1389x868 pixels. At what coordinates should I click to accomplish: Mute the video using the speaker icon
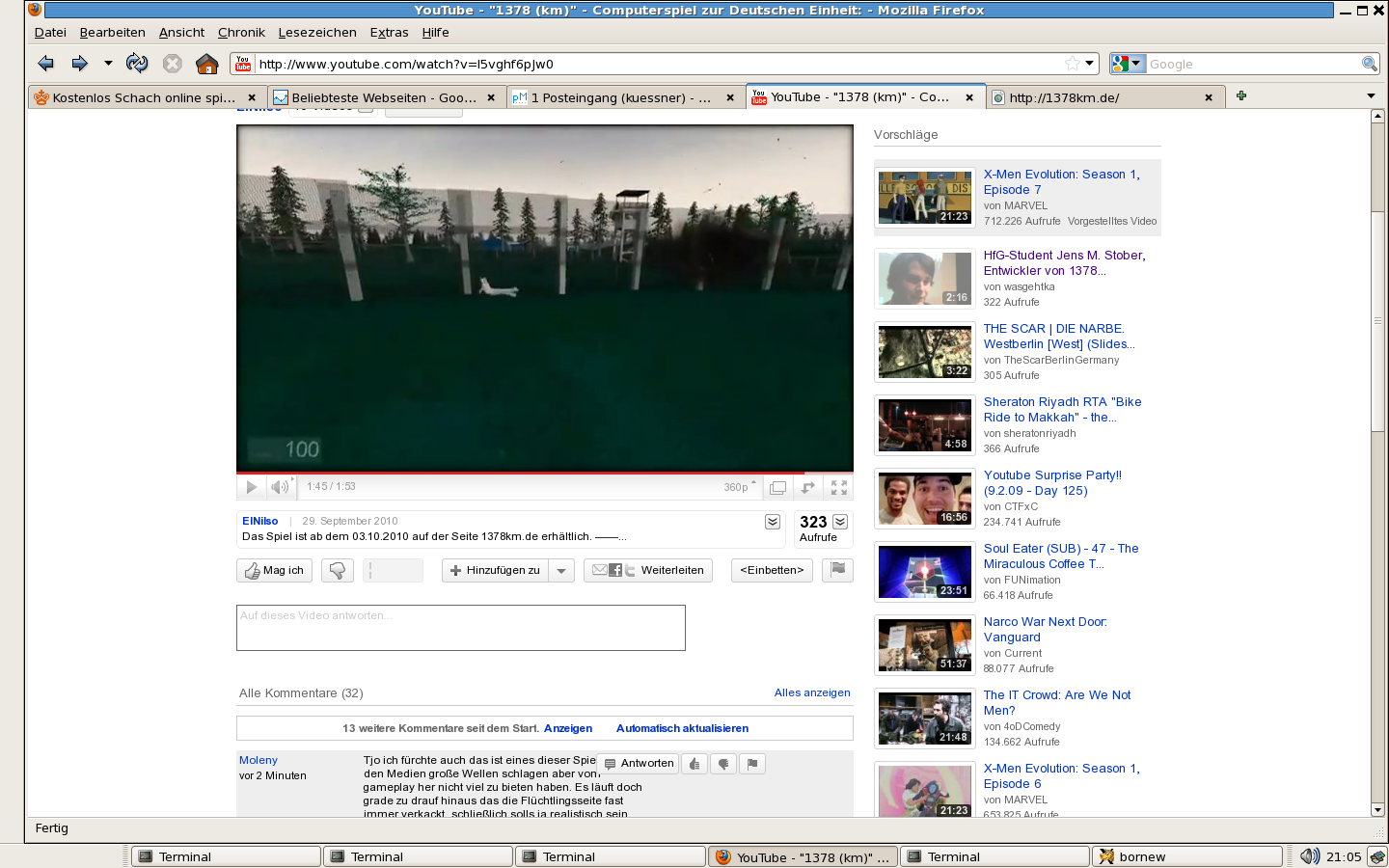click(x=280, y=487)
